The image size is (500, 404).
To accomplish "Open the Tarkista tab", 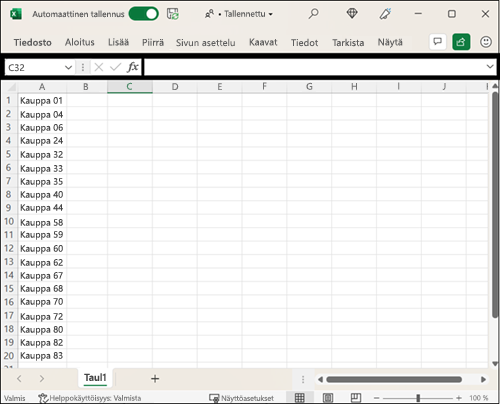I will 348,42.
